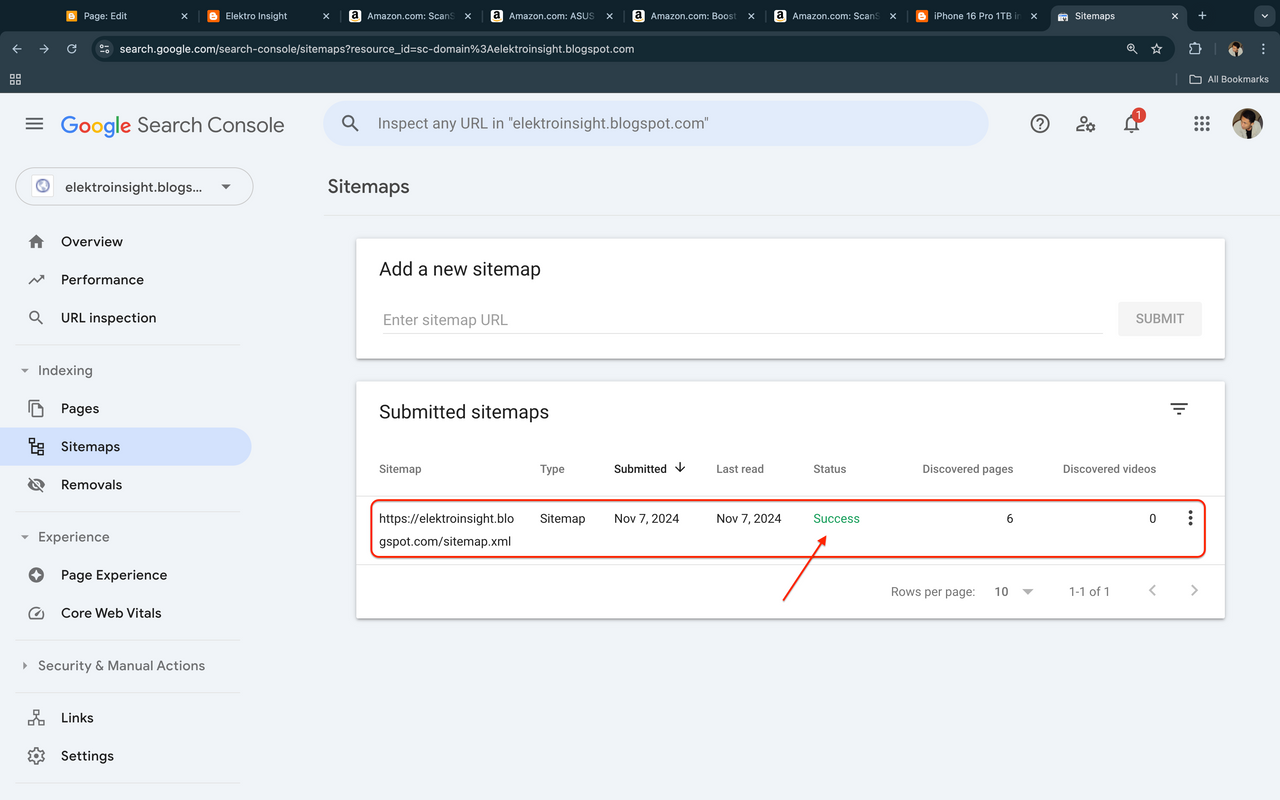The width and height of the screenshot is (1280, 800).
Task: Open Chrome profile avatar in toolbar
Action: [x=1235, y=49]
